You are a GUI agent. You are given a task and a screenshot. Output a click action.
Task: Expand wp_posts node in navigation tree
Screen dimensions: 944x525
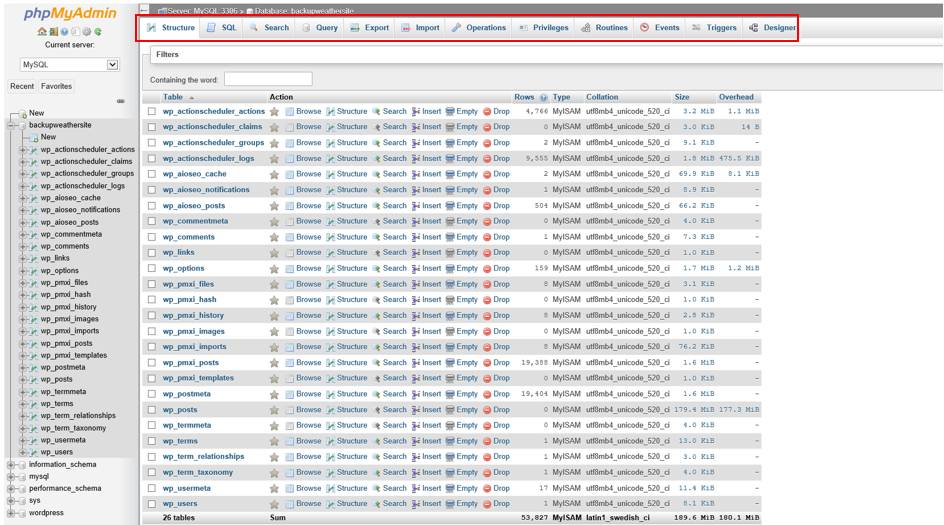coord(23,379)
